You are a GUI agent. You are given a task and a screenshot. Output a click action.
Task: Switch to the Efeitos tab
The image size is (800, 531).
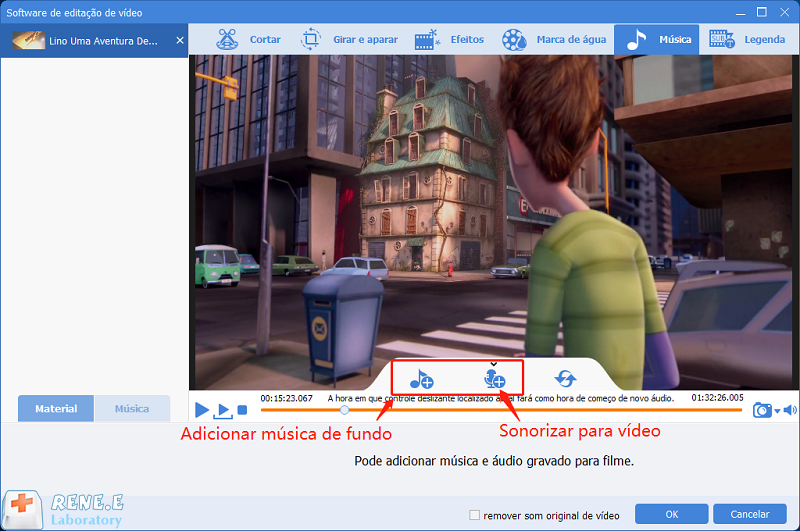(x=449, y=39)
